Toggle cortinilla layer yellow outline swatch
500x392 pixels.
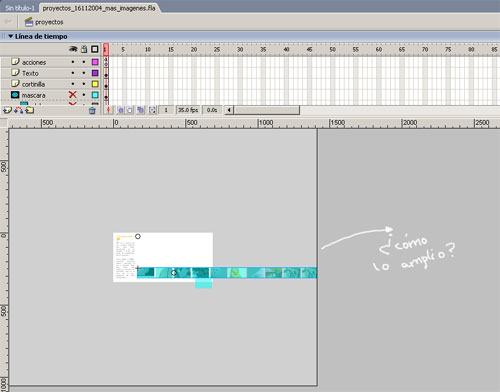point(95,84)
